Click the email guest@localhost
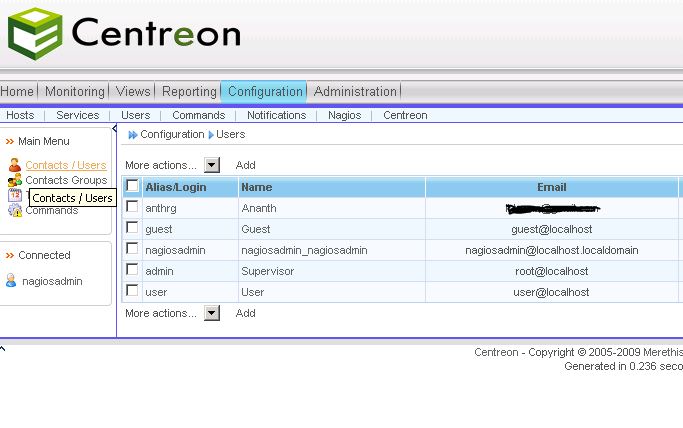This screenshot has height=428, width=683. (551, 229)
